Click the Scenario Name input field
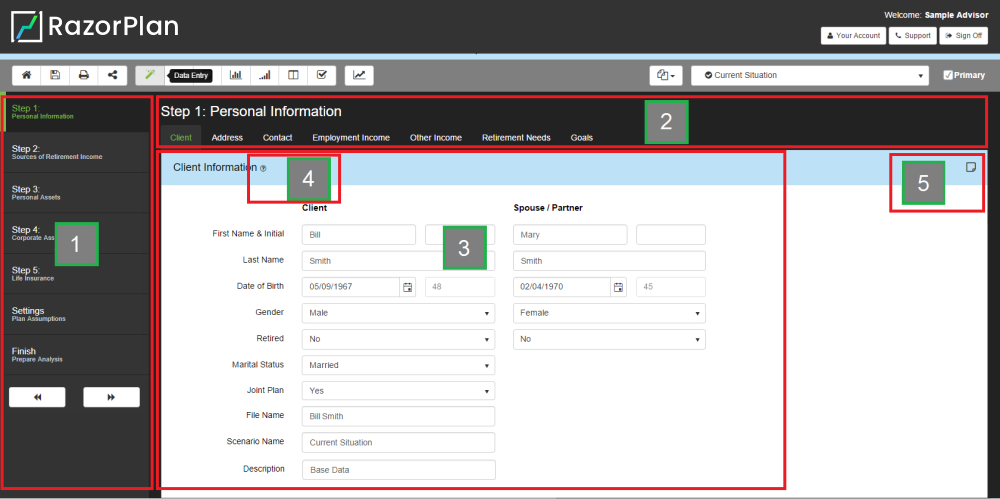1000x499 pixels. tap(398, 442)
